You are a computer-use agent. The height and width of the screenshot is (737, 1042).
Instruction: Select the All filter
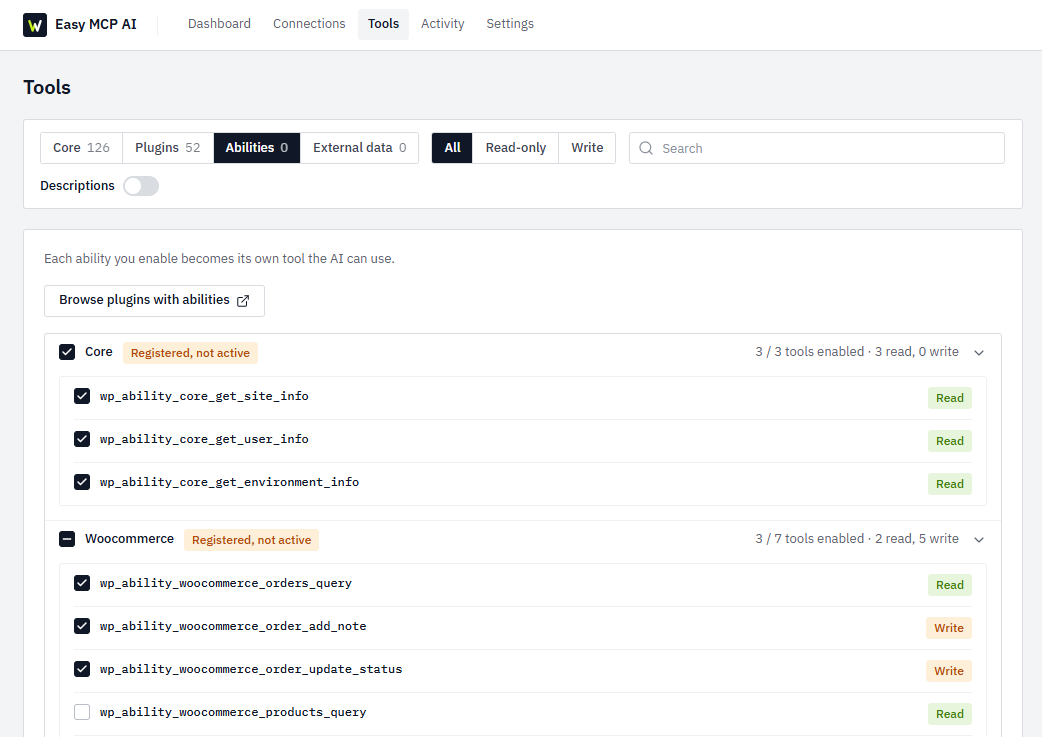(x=452, y=148)
